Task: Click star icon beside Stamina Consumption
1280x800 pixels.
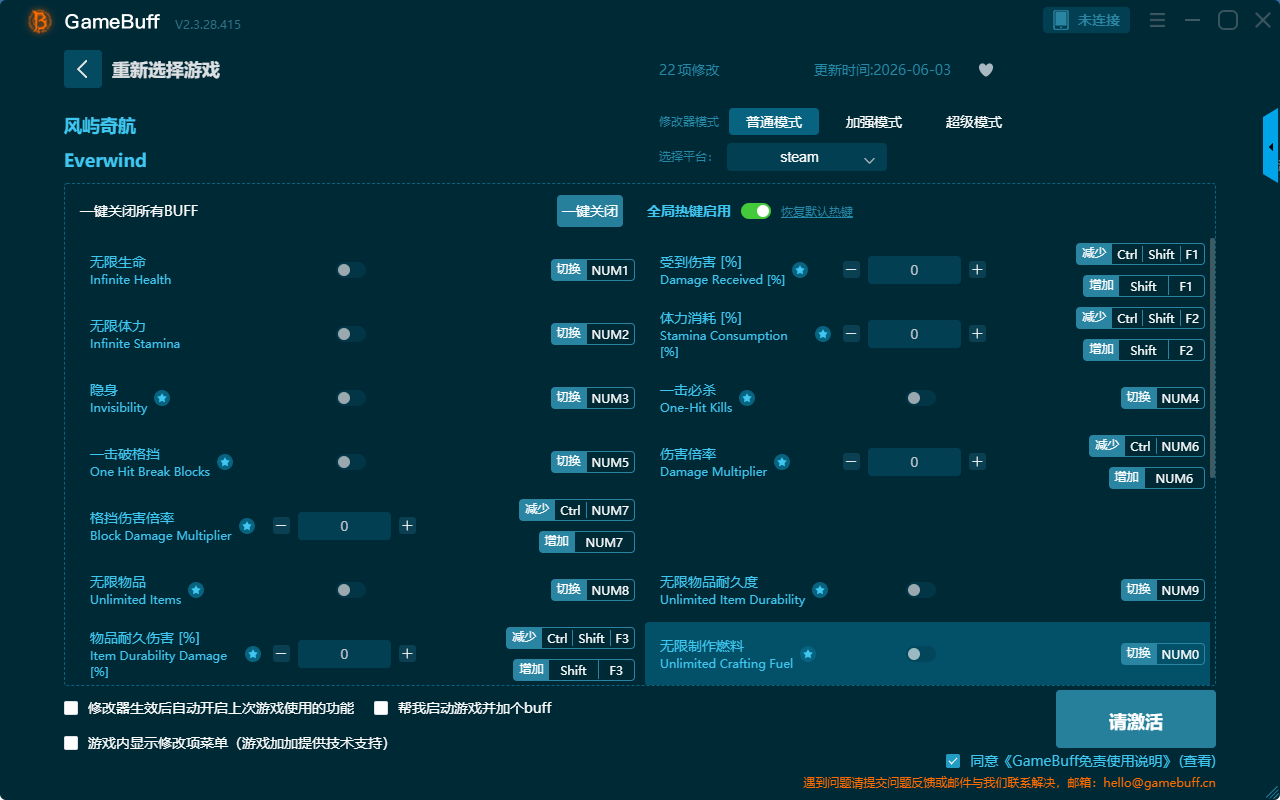Action: pyautogui.click(x=822, y=334)
